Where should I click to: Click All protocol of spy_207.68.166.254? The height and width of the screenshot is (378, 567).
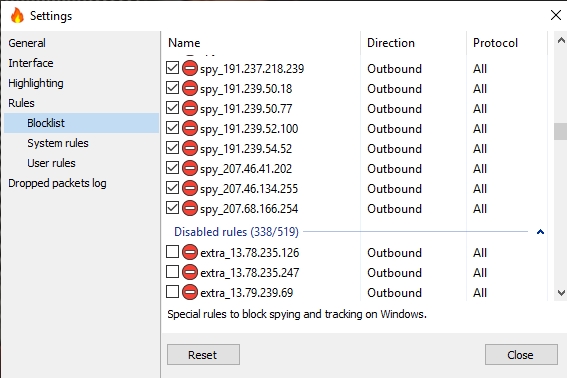[480, 209]
